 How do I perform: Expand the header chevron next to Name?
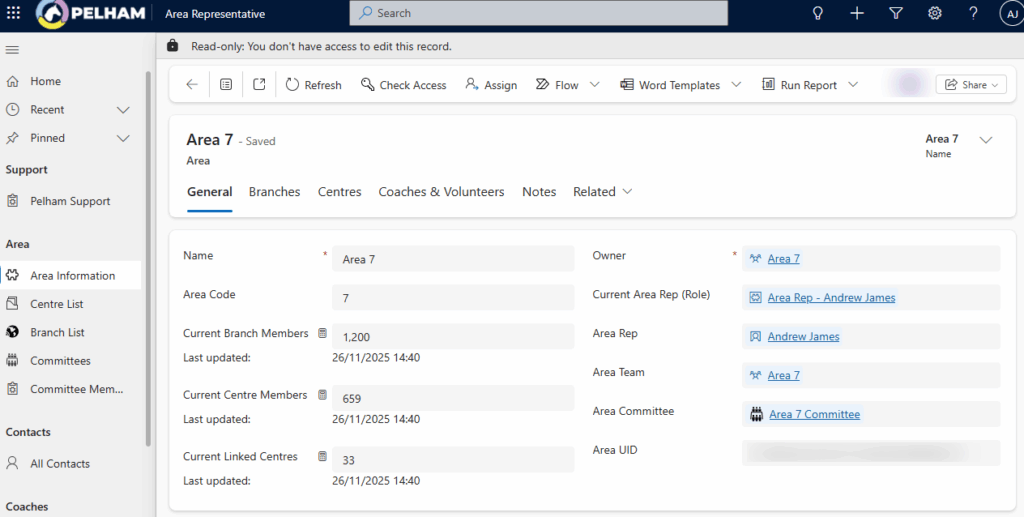[986, 140]
